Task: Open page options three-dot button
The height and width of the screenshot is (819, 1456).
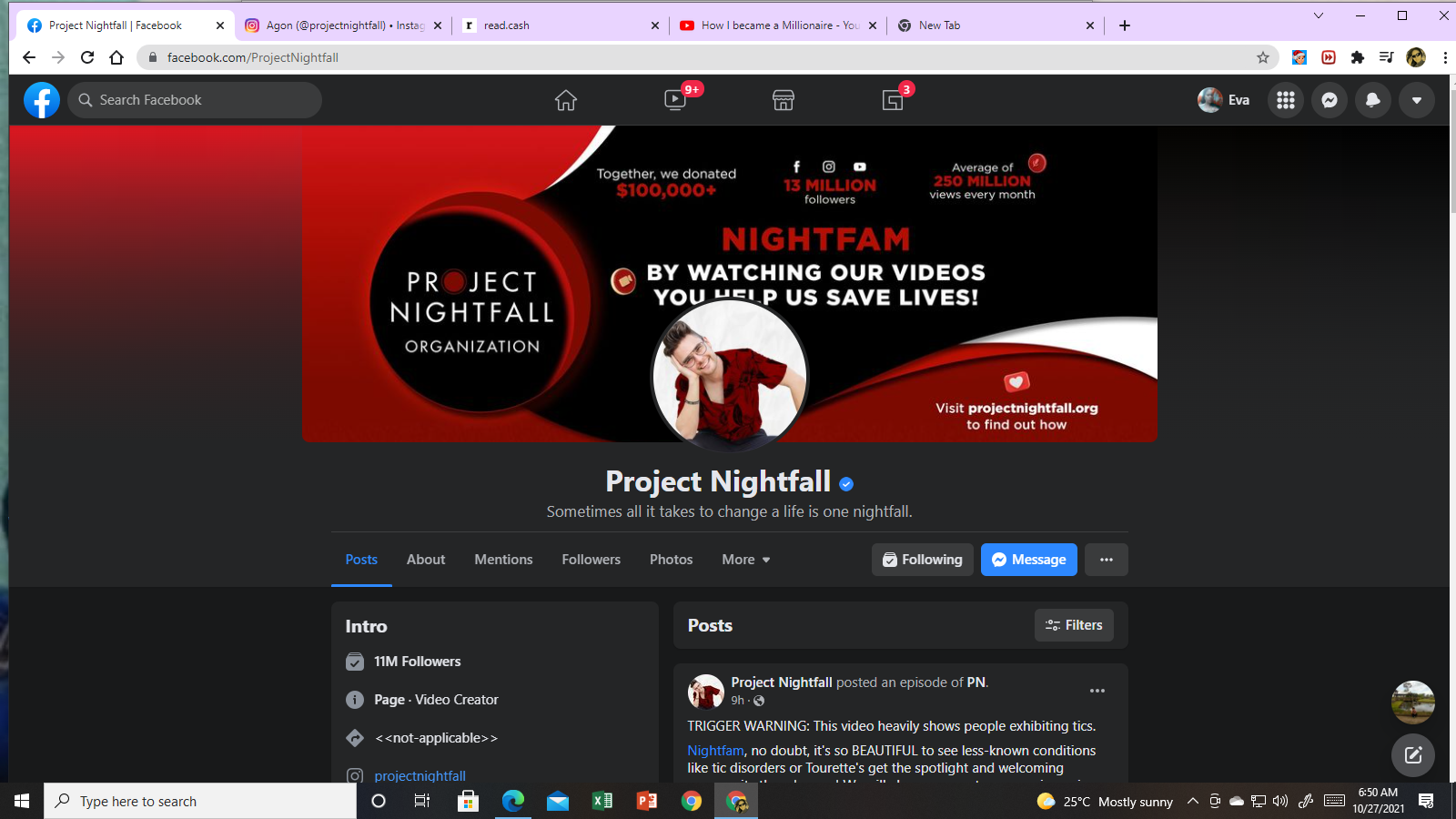Action: click(1107, 560)
